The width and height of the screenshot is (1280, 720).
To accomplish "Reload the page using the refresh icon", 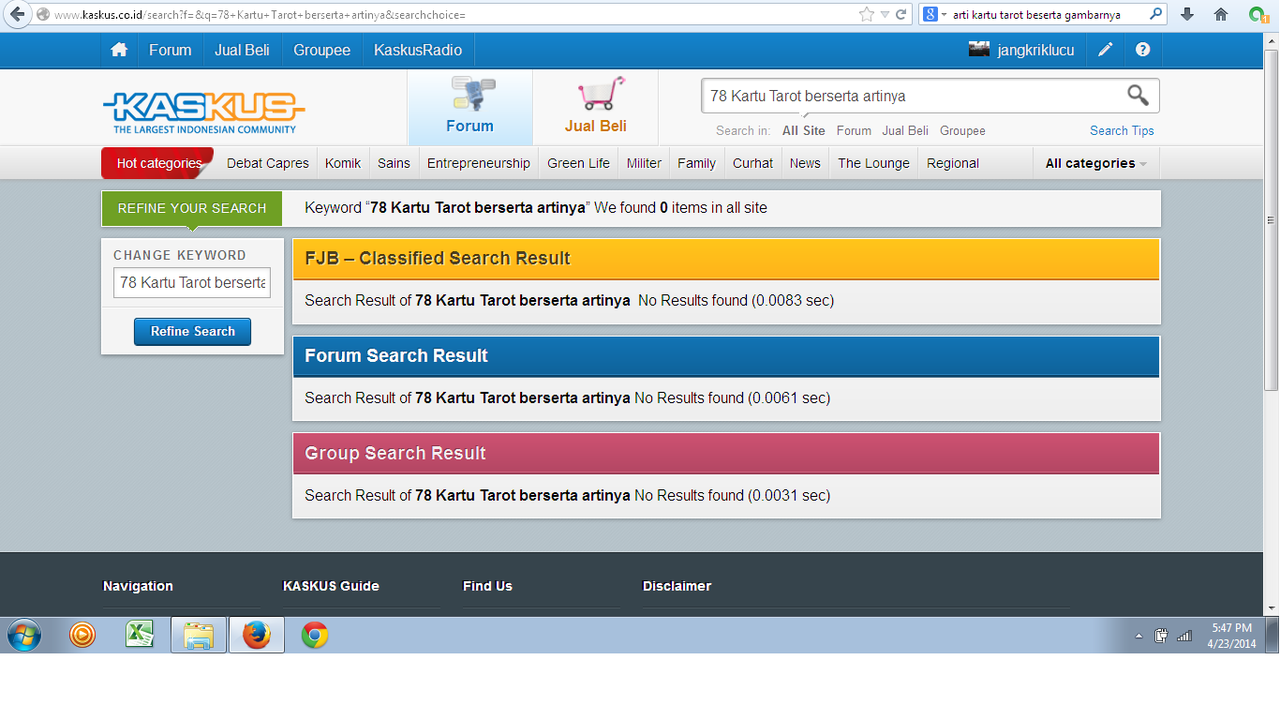I will [901, 15].
